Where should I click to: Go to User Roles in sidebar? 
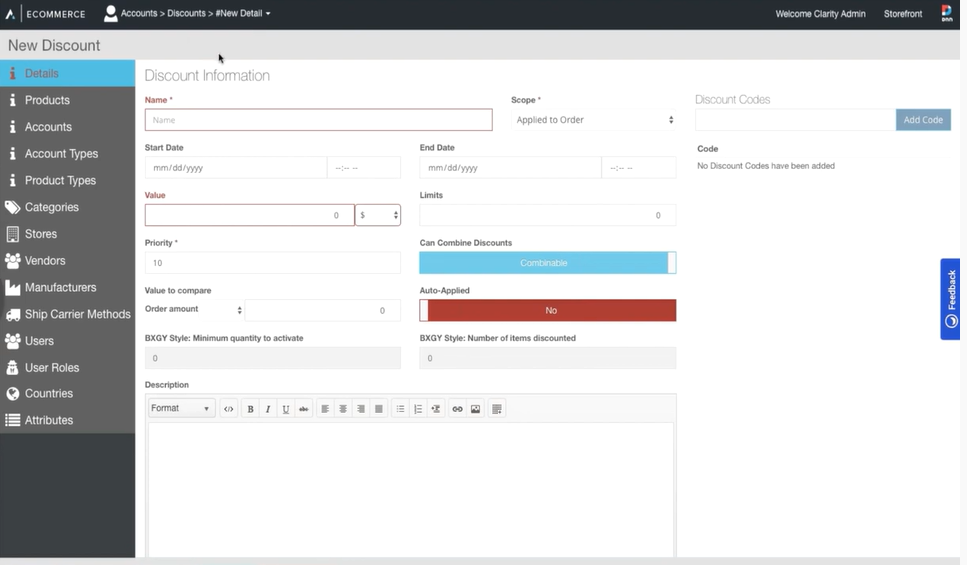(x=67, y=368)
